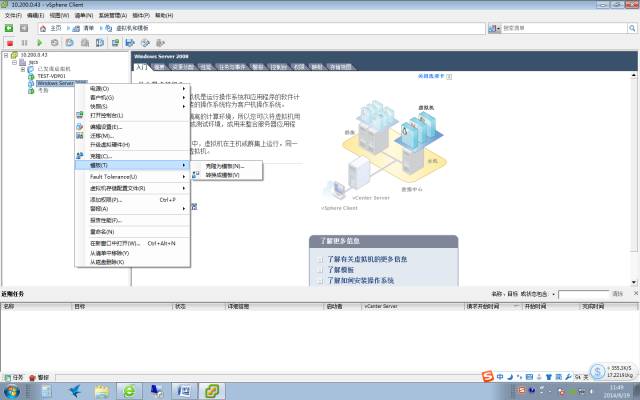Click the recent tasks filter text field

coord(583,294)
